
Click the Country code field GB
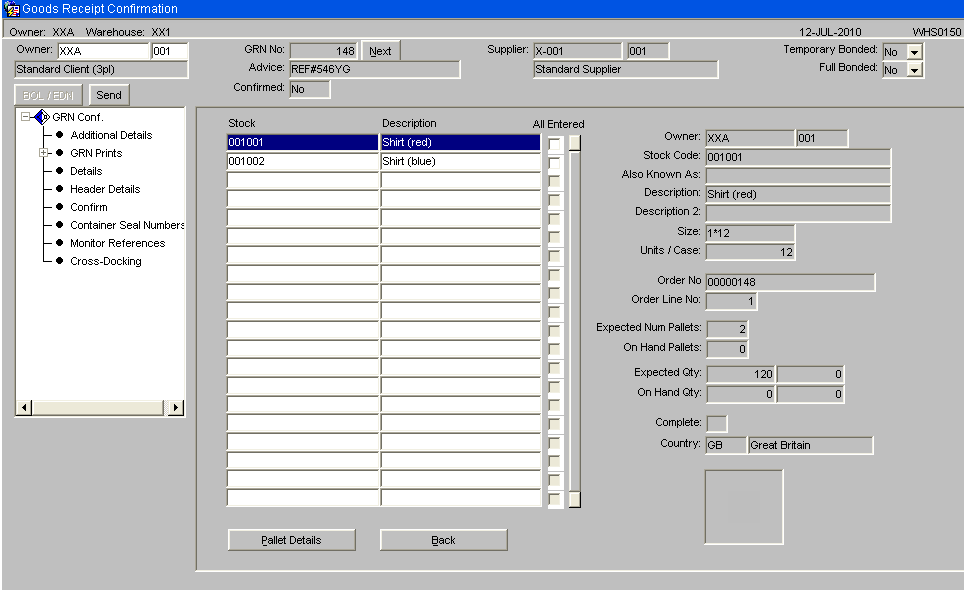(726, 445)
